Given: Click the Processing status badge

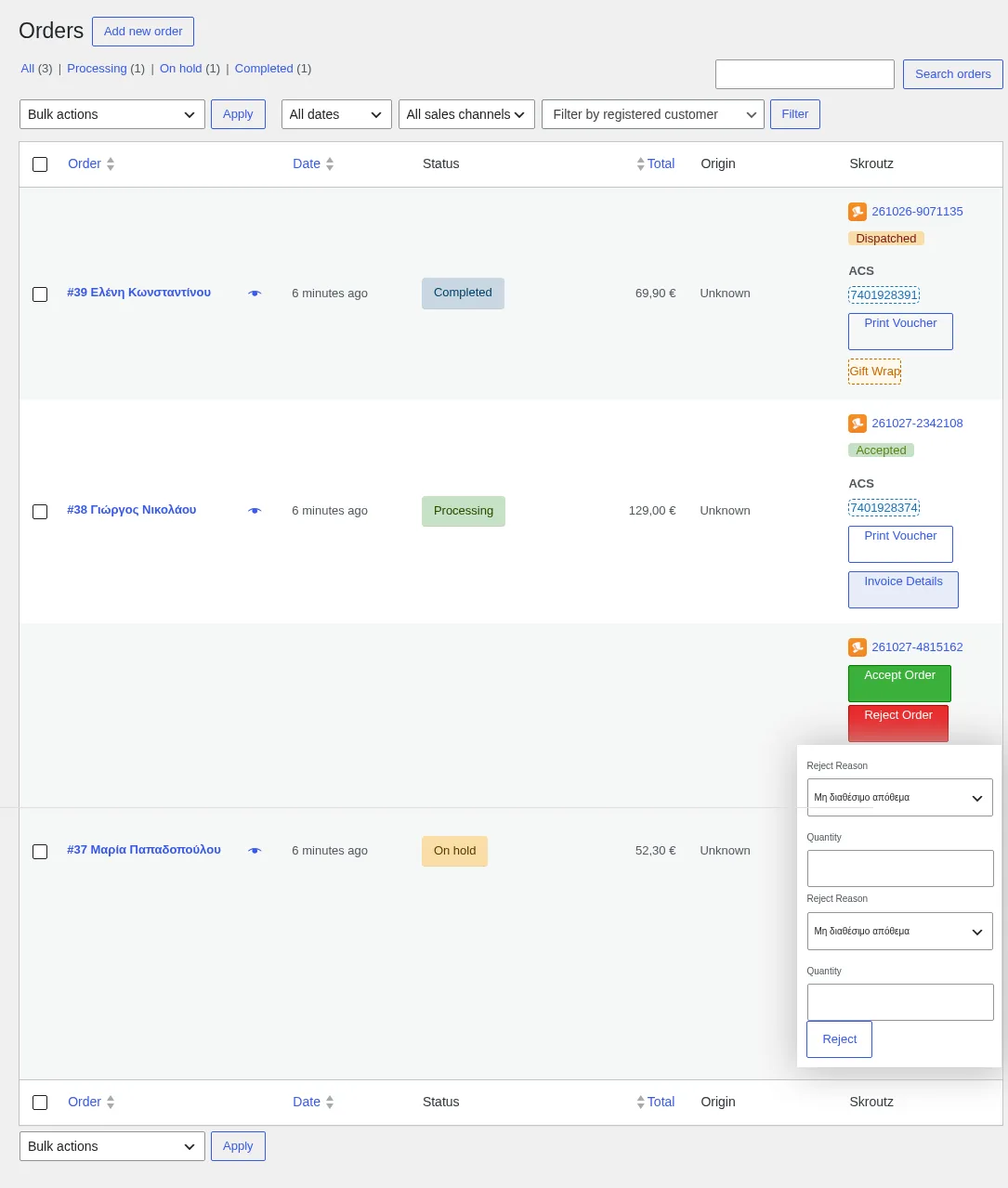Looking at the screenshot, I should click(x=464, y=511).
